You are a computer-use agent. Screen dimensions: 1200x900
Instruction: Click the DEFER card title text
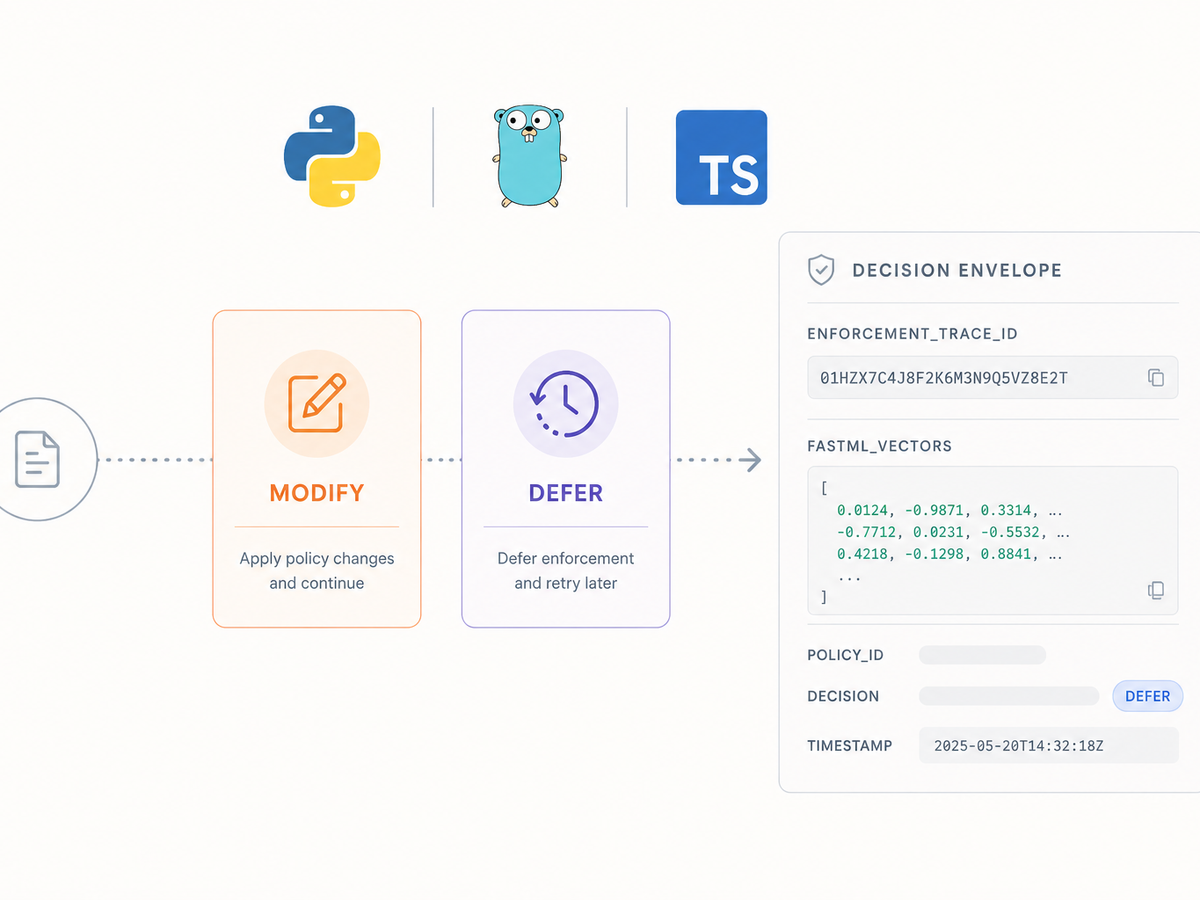(x=565, y=493)
